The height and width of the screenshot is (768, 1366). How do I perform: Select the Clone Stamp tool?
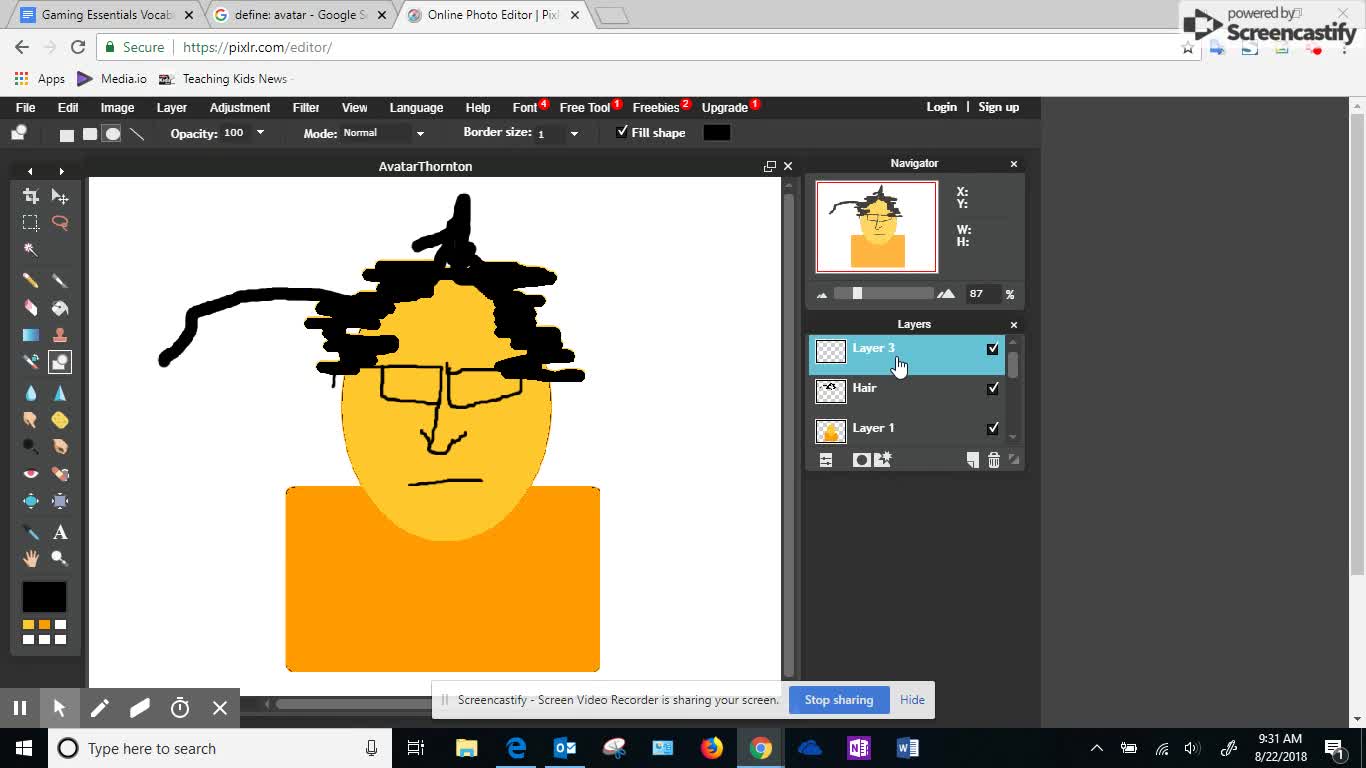pyautogui.click(x=60, y=335)
